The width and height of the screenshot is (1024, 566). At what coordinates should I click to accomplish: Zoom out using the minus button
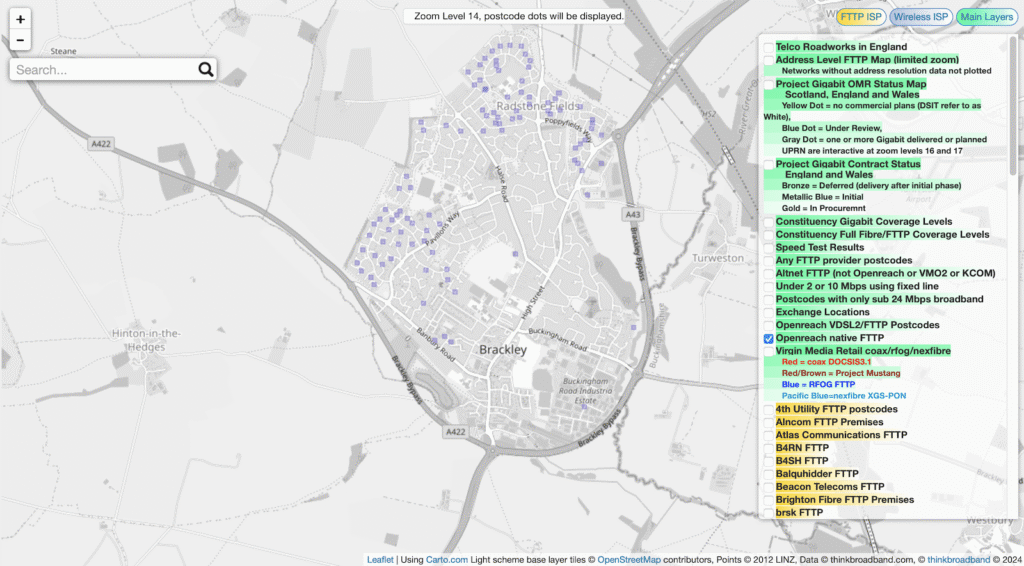pyautogui.click(x=21, y=41)
